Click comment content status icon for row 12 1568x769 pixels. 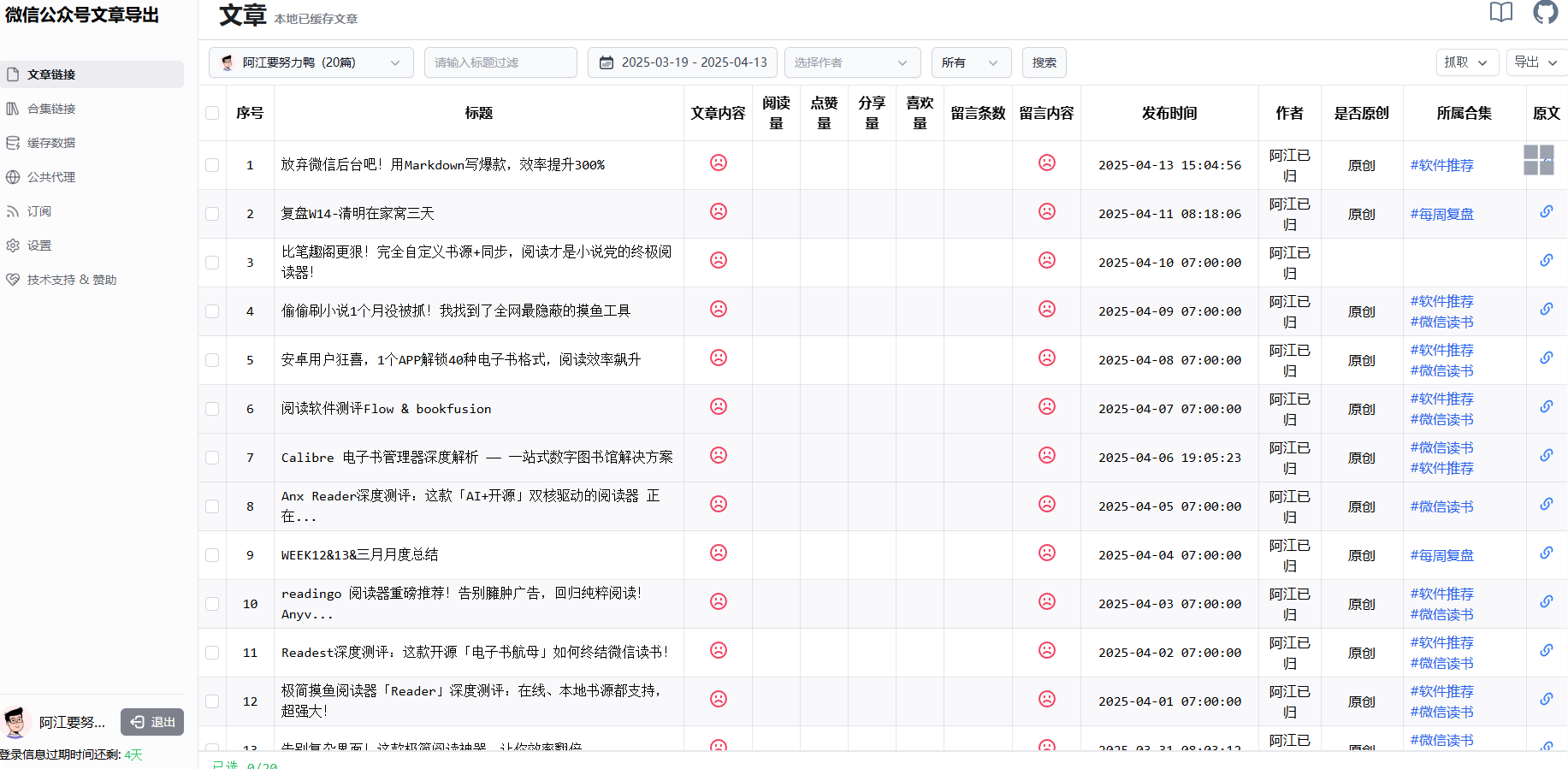click(x=1047, y=699)
